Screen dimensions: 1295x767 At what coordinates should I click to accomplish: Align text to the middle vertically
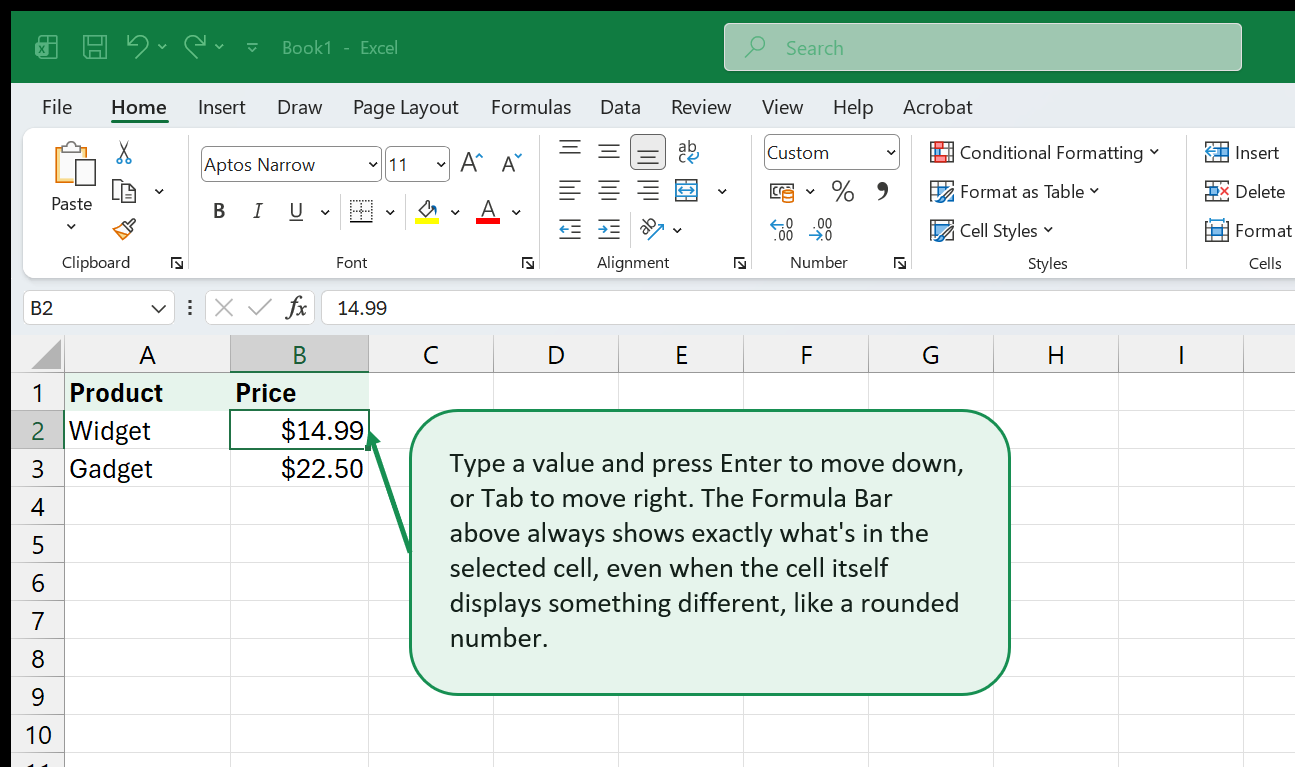(x=609, y=152)
